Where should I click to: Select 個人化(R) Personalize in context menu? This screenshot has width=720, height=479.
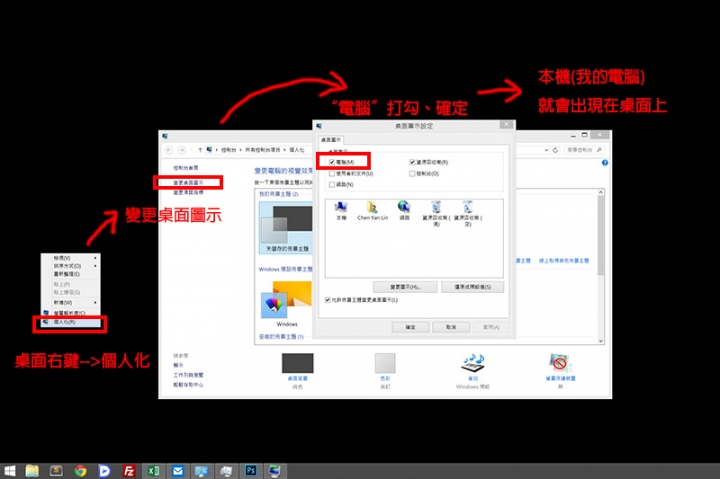(71, 322)
